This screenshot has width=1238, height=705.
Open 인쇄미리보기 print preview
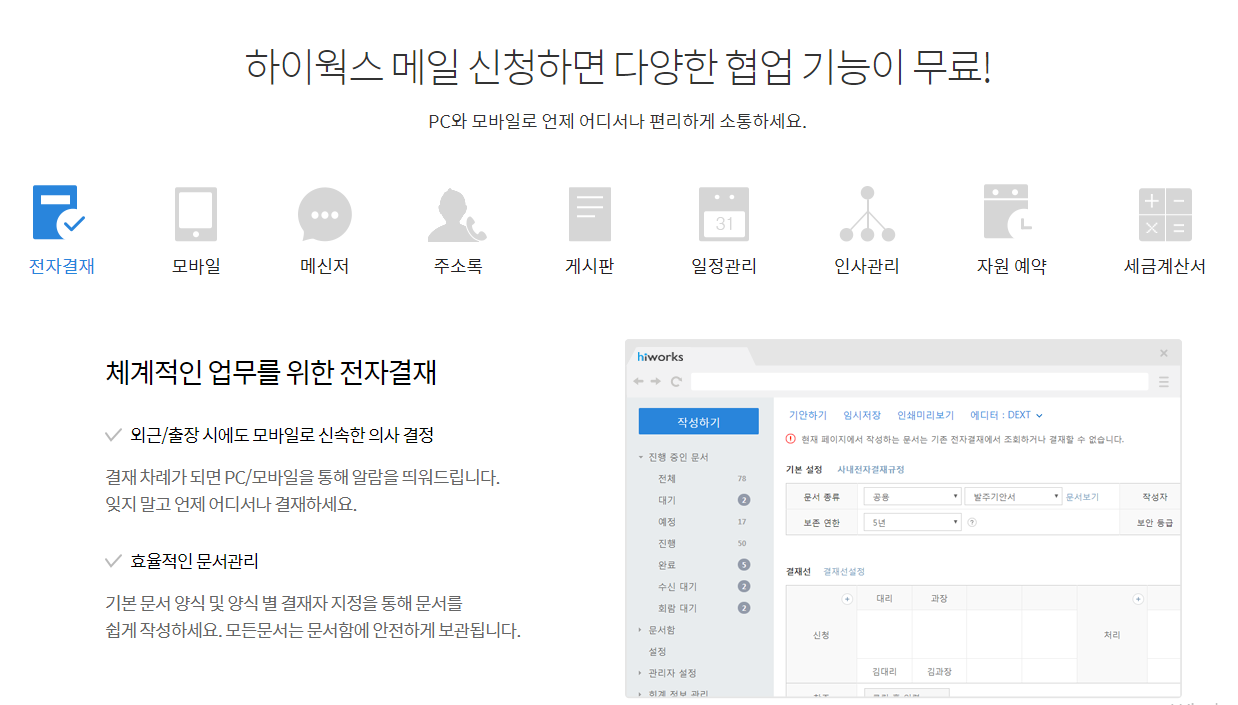point(925,415)
